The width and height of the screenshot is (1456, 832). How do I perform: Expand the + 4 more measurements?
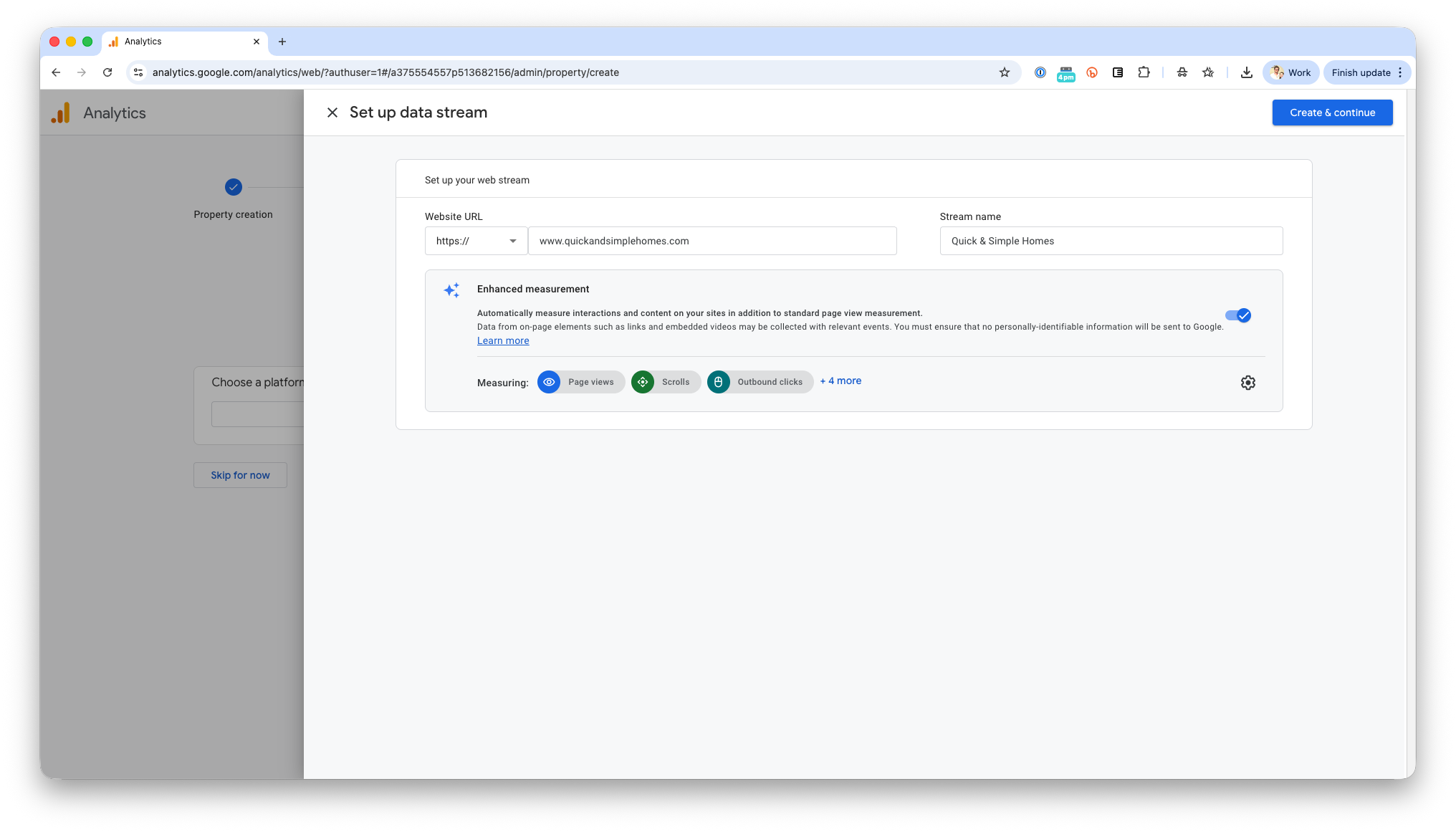[840, 381]
